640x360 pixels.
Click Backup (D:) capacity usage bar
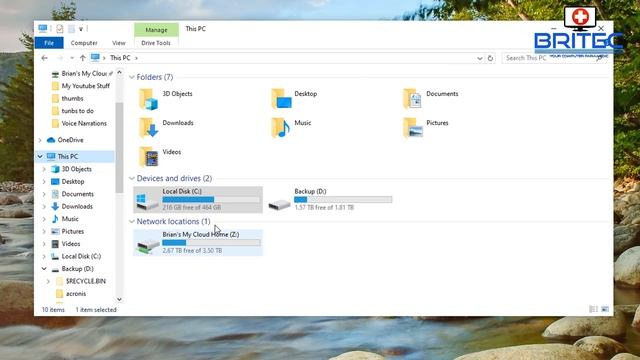[x=343, y=200]
